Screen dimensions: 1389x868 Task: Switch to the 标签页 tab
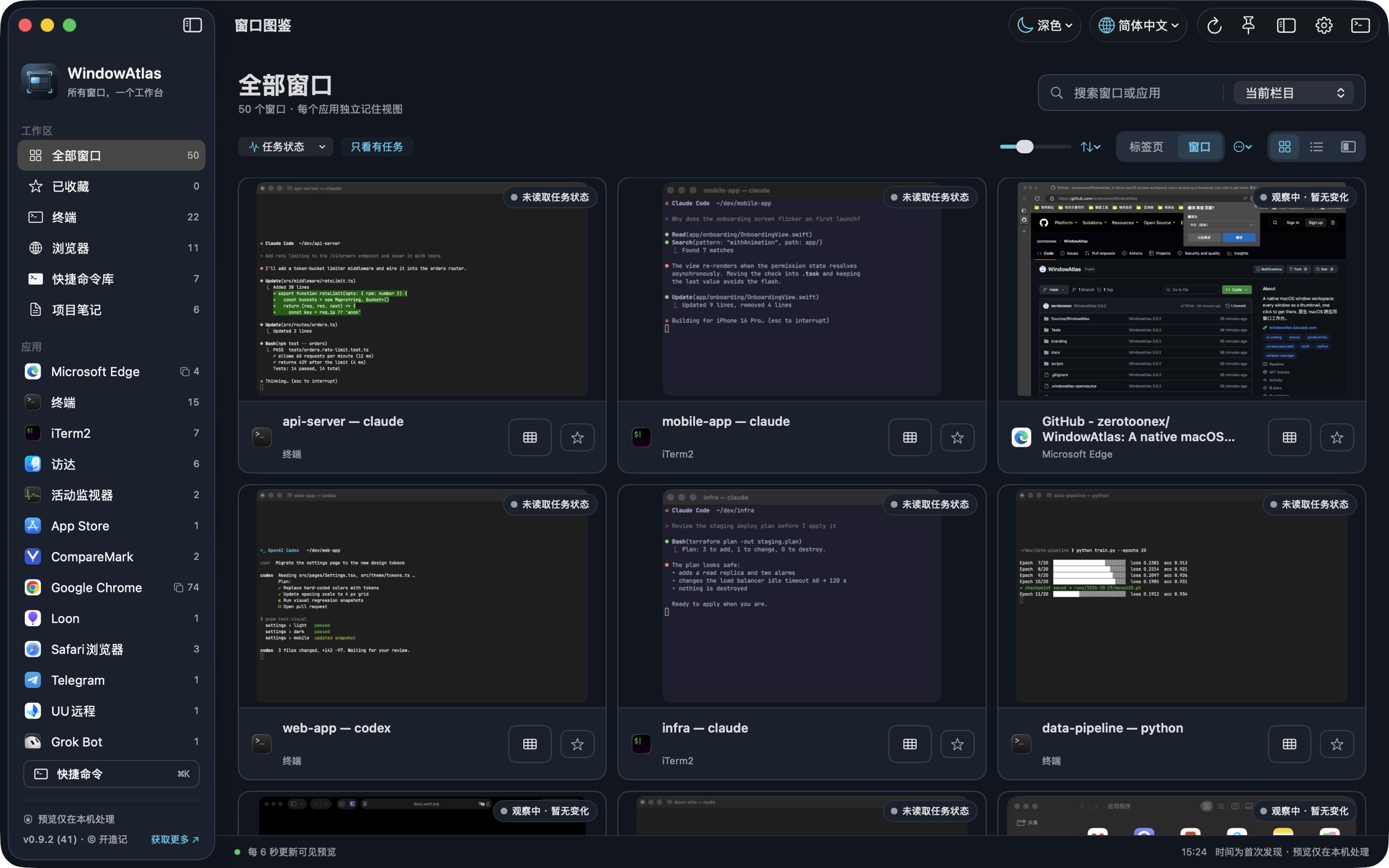point(1146,147)
